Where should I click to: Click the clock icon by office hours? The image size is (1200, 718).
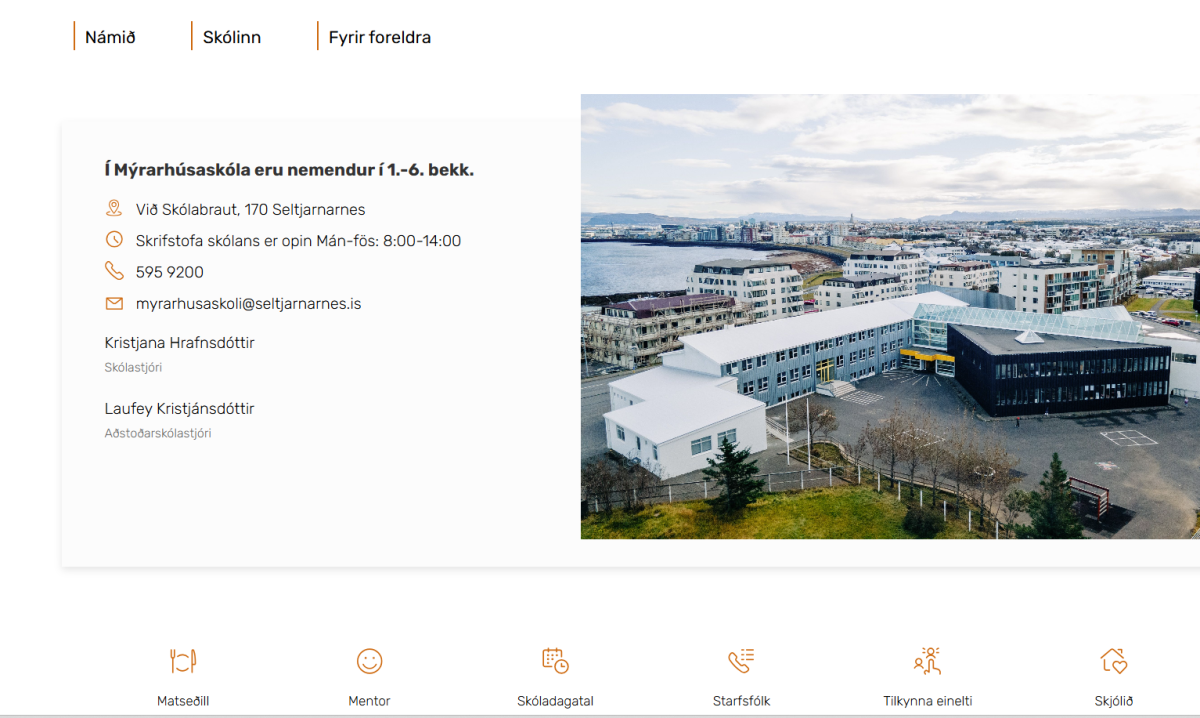[x=114, y=240]
